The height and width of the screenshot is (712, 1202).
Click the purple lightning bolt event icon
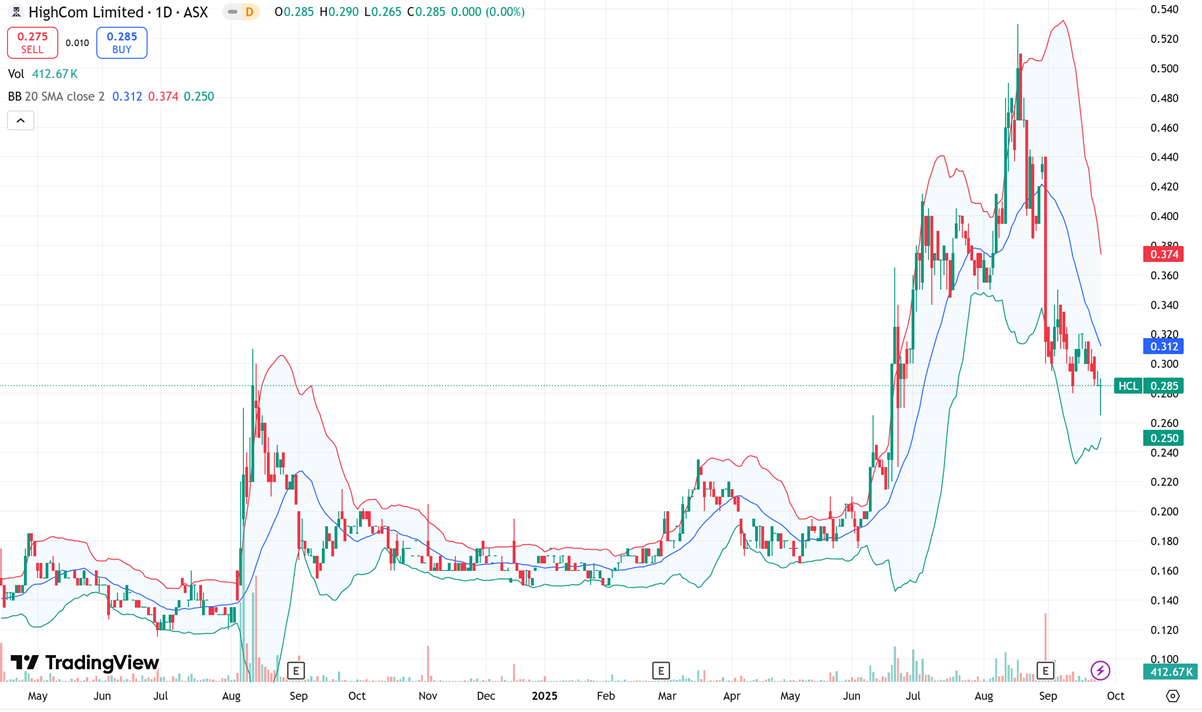(x=1100, y=670)
